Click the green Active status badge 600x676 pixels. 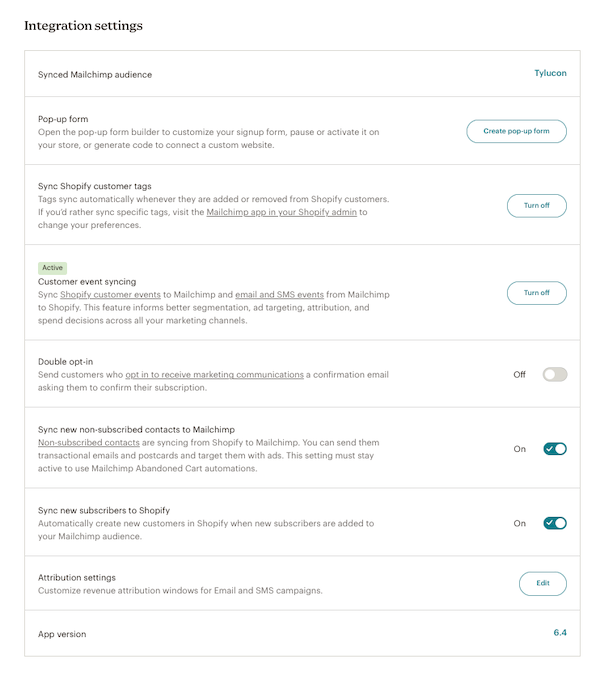click(x=52, y=268)
